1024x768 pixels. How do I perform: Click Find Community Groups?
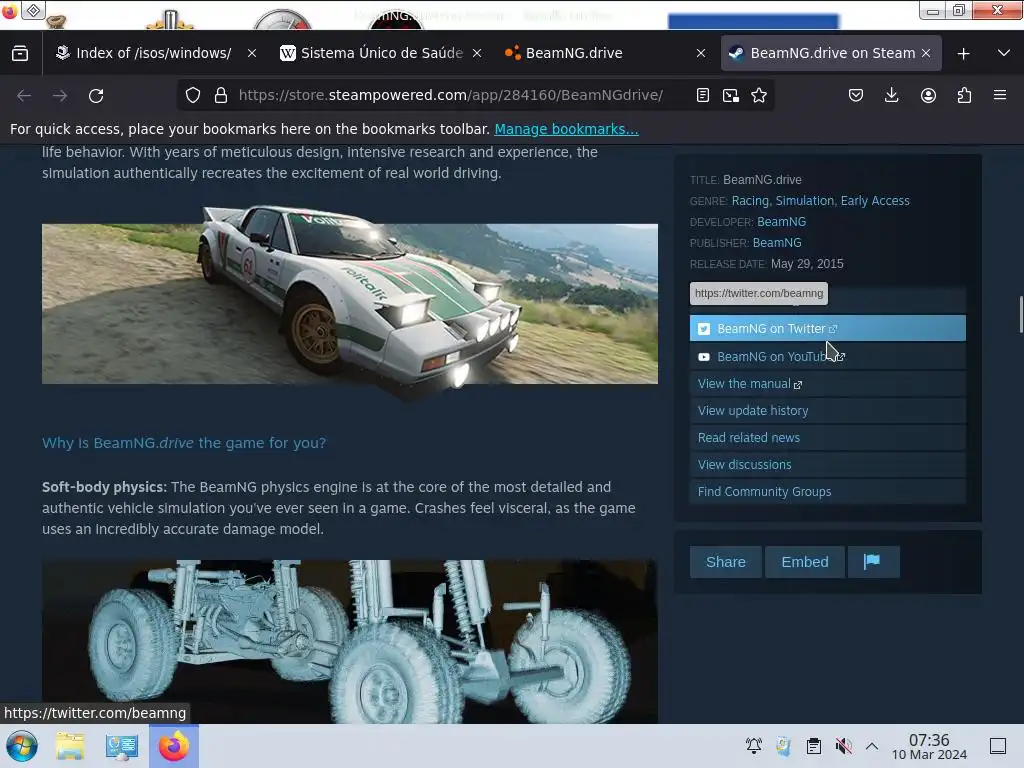click(827, 492)
